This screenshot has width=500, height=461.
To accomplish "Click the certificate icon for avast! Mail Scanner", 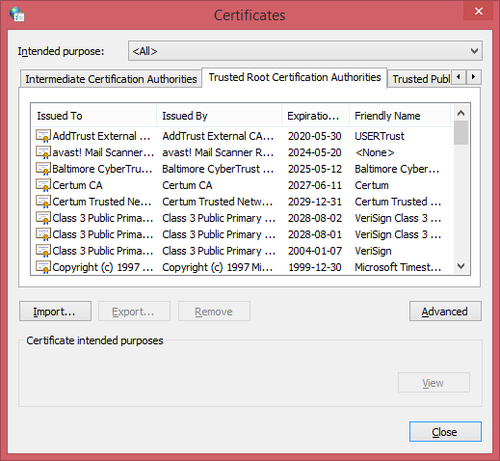I will 43,152.
